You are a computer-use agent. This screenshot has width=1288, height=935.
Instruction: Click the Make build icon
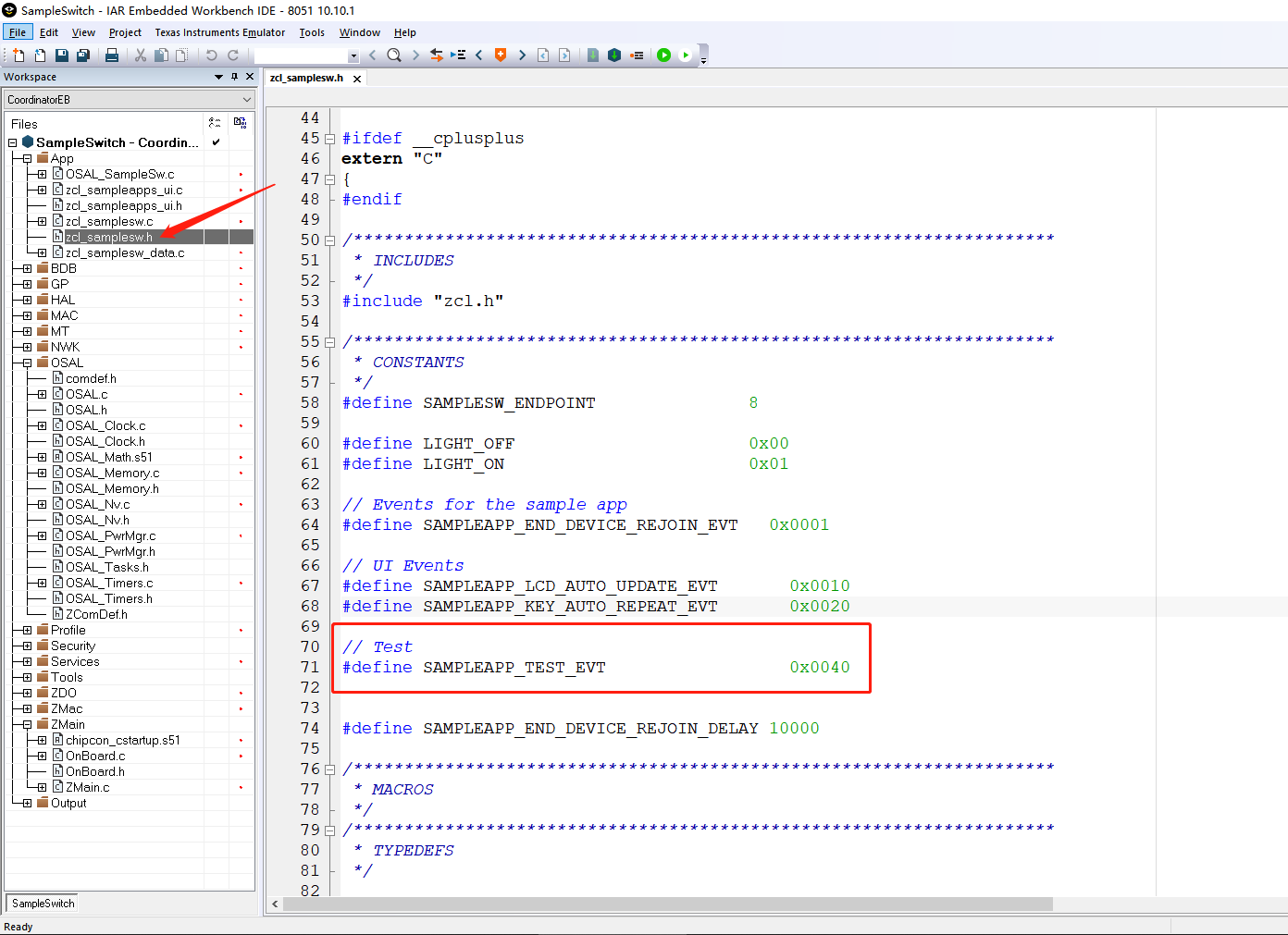pos(613,55)
